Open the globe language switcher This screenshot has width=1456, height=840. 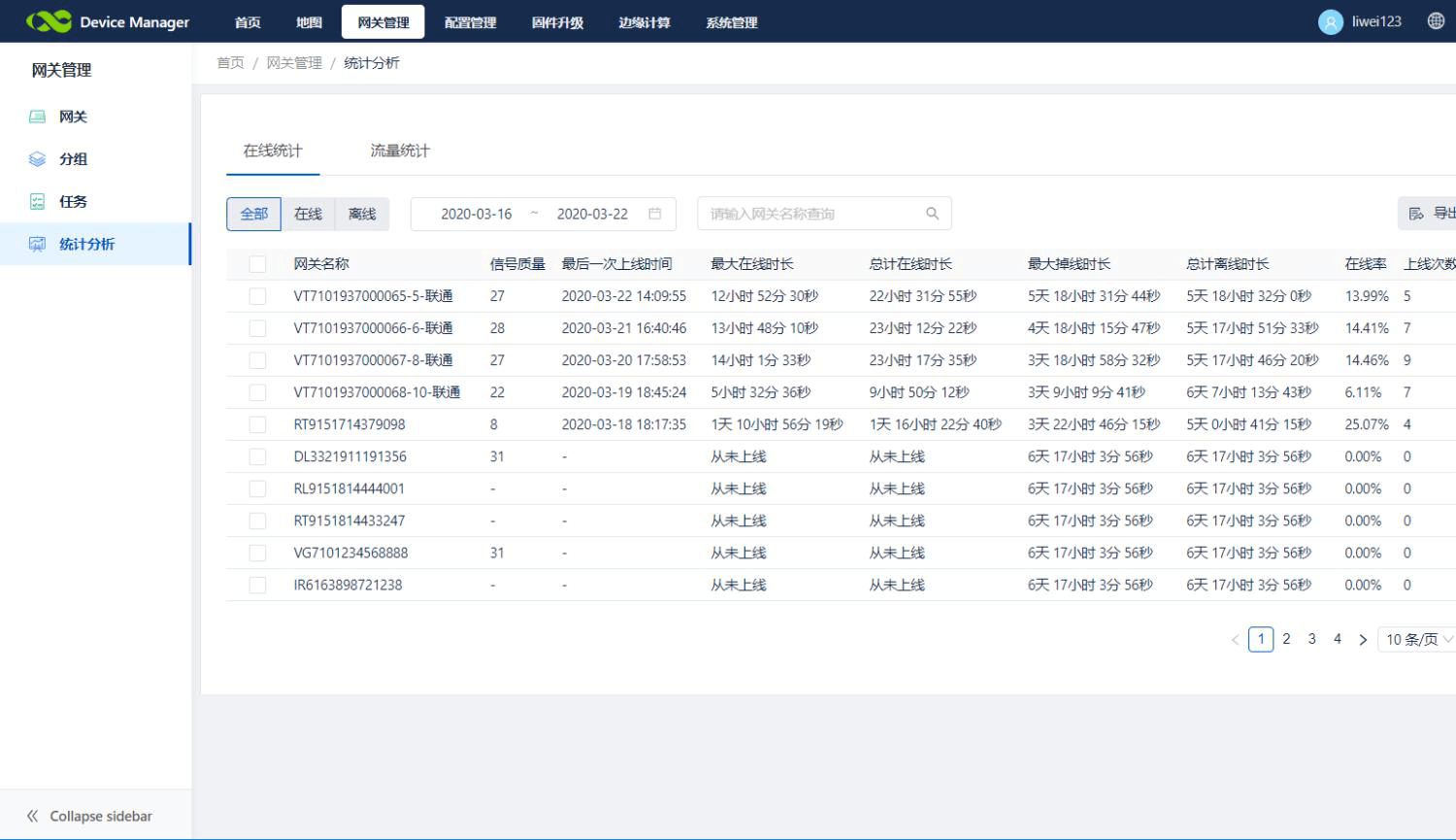[x=1436, y=21]
